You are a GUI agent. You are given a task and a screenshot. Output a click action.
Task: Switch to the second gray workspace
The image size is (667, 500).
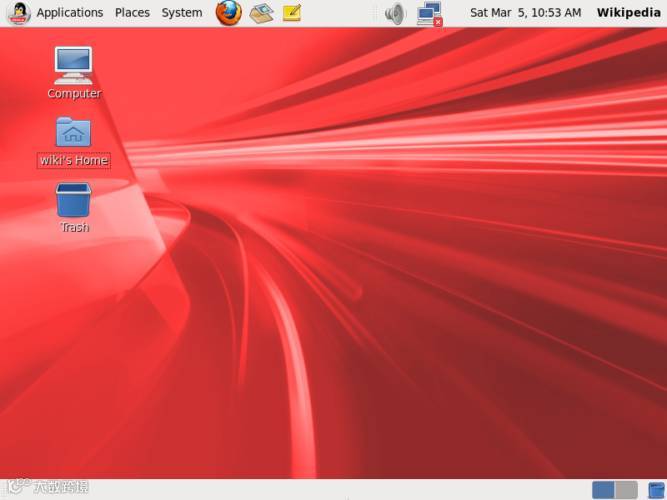click(626, 490)
